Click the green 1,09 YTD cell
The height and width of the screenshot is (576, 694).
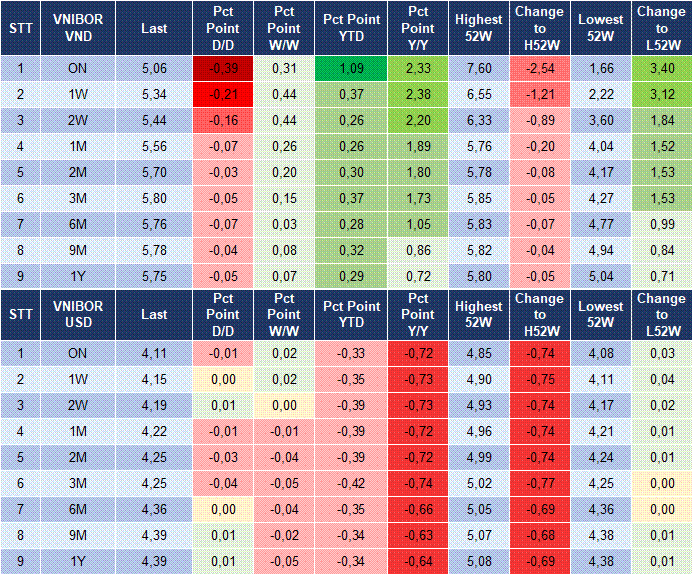(x=350, y=69)
